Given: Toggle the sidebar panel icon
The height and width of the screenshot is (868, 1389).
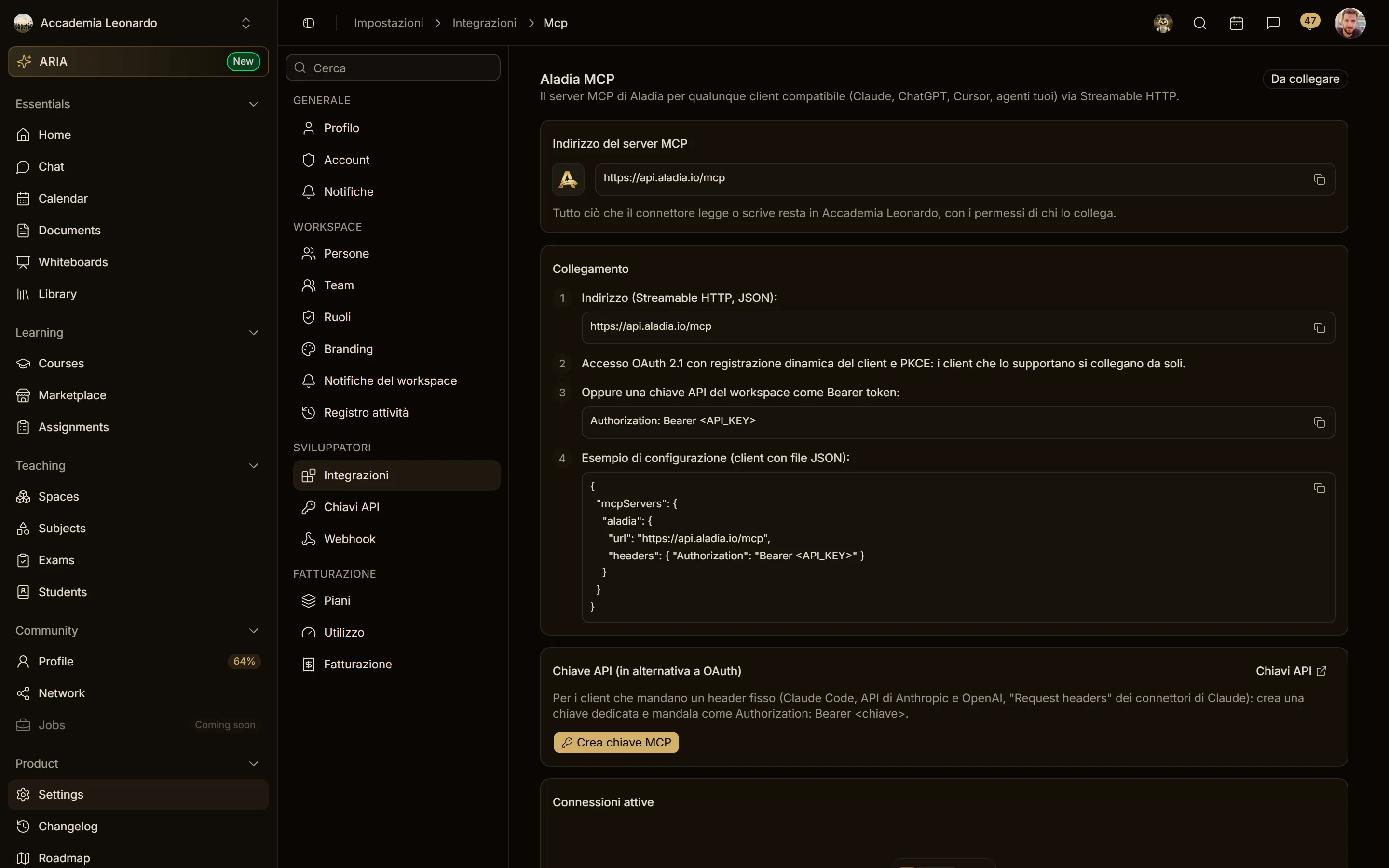Looking at the screenshot, I should [x=309, y=23].
